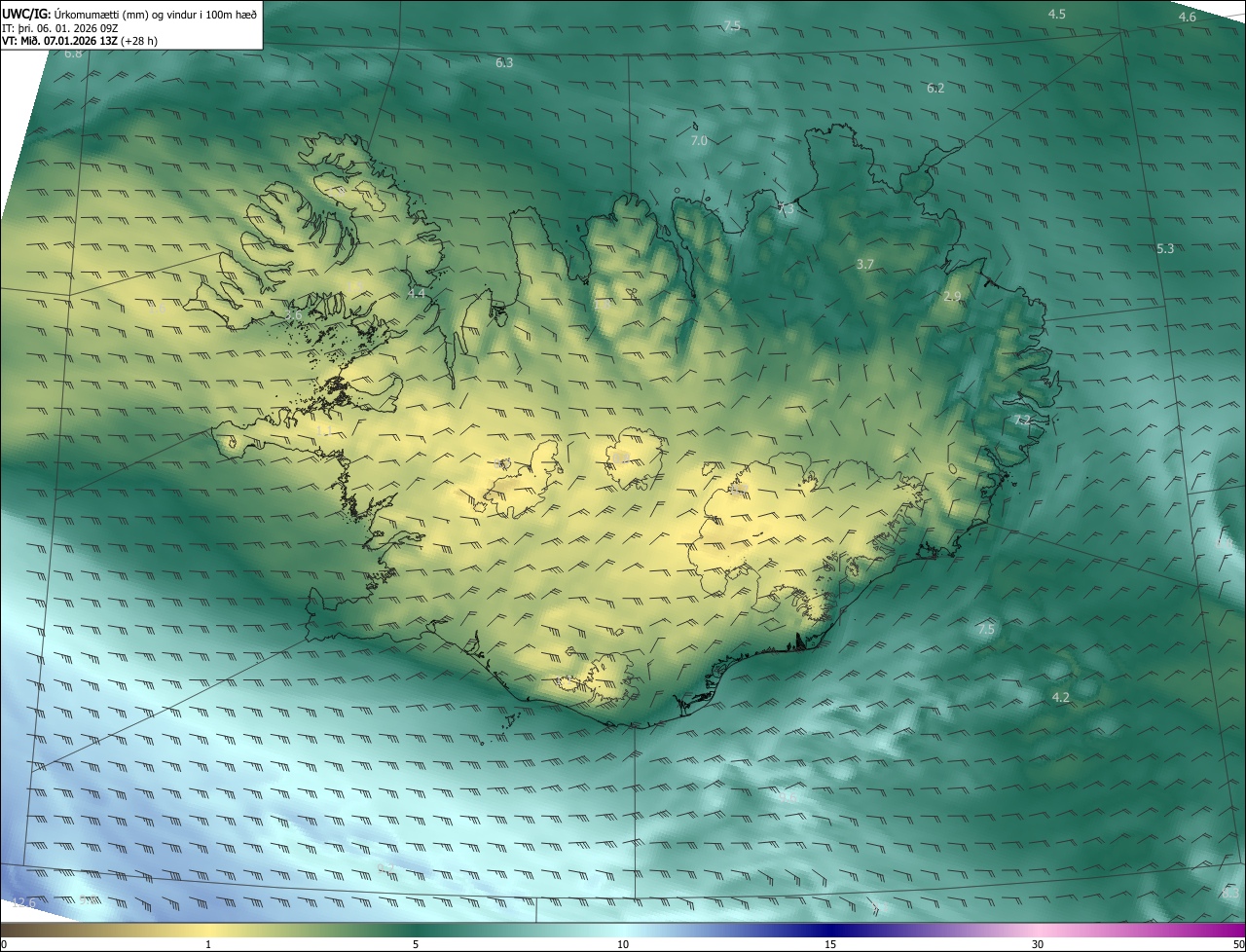The image size is (1246, 952).
Task: Click the pink colorbar segment above 30
Action: pyautogui.click(x=1038, y=930)
